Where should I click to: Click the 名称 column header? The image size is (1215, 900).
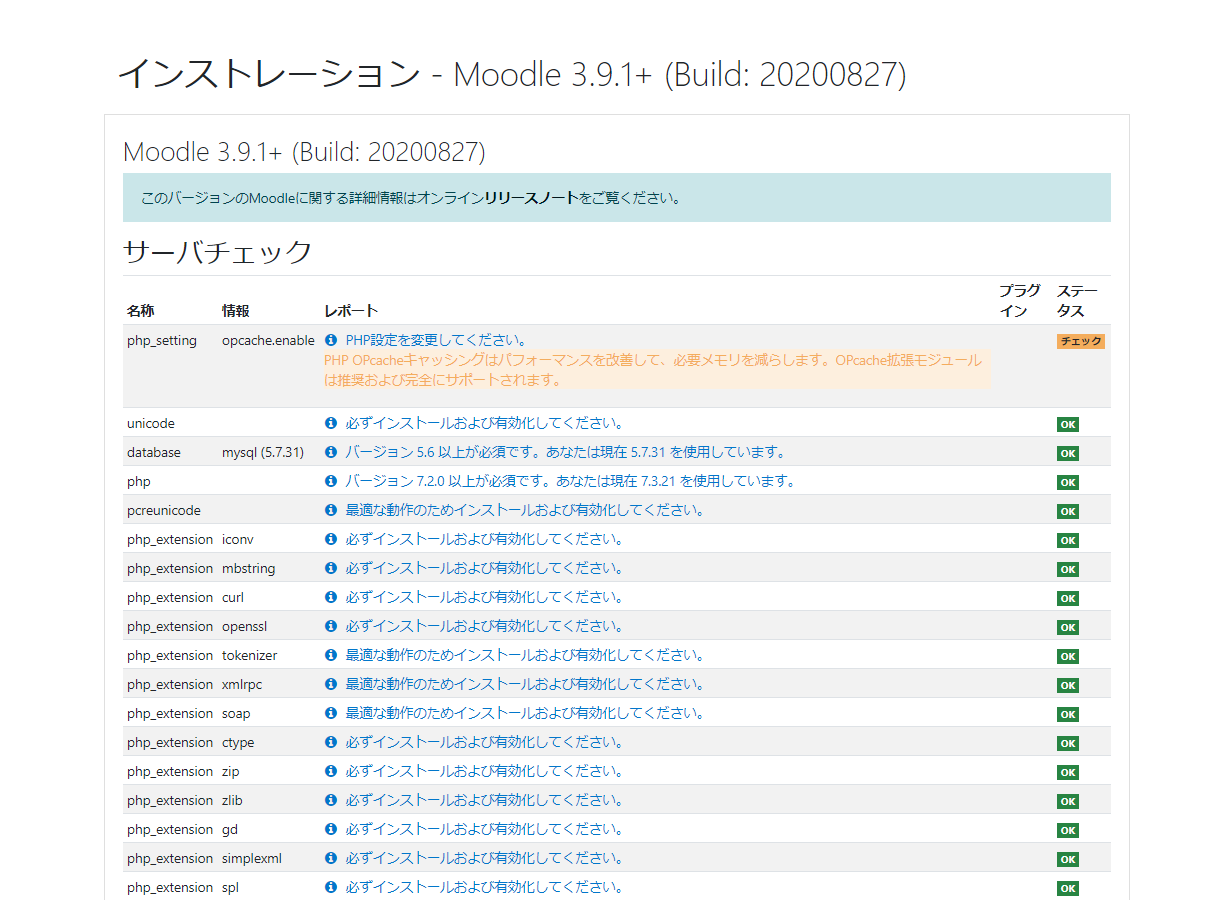click(x=141, y=310)
